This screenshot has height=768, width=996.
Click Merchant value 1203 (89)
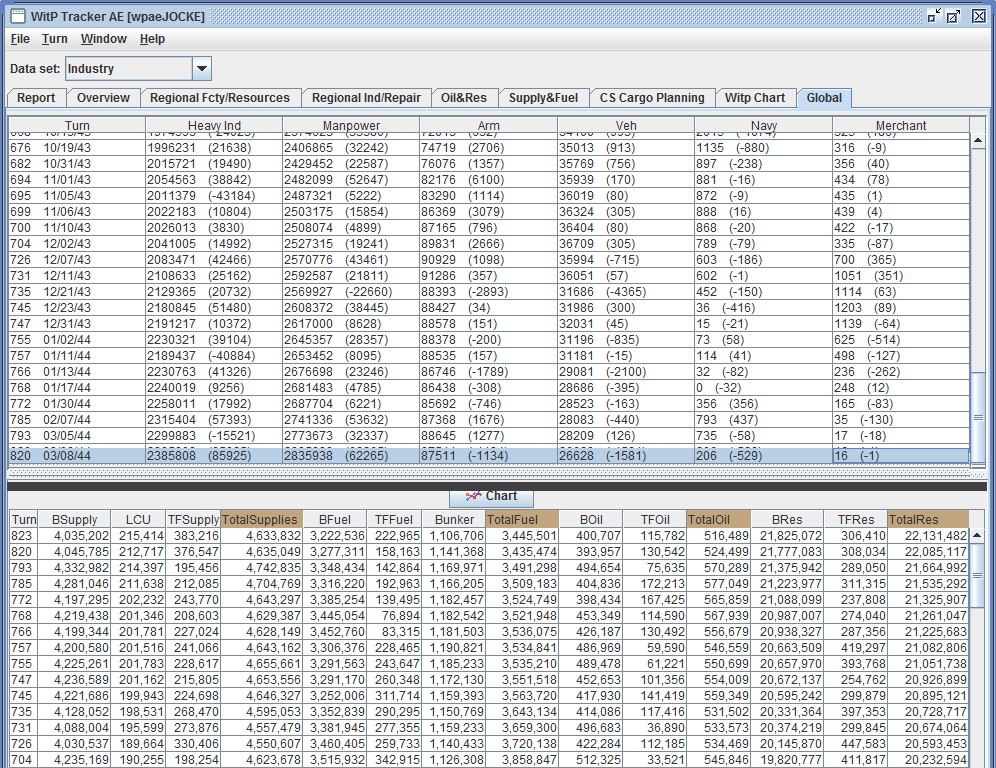(901, 307)
